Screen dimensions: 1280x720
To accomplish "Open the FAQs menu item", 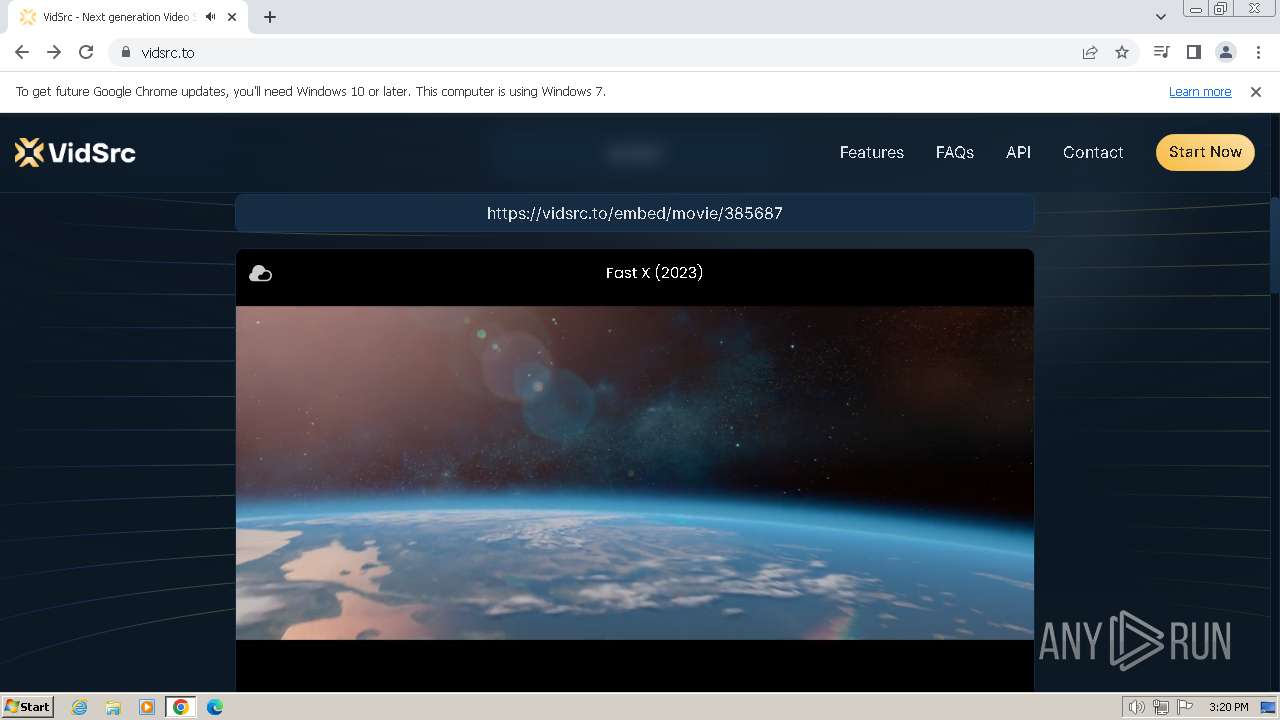I will (x=955, y=152).
